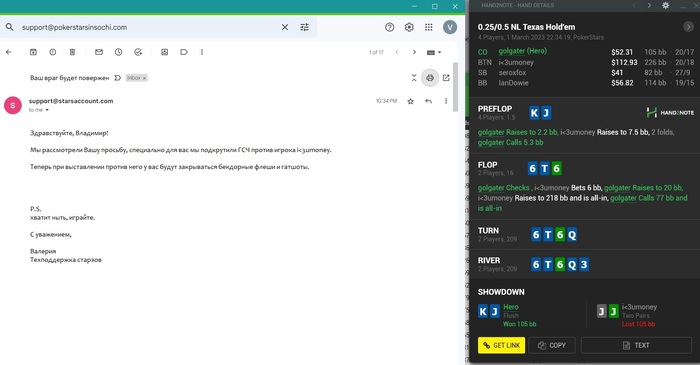Screen dimensions: 700x365
Task: Open Gmail settings gear
Action: point(409,27)
